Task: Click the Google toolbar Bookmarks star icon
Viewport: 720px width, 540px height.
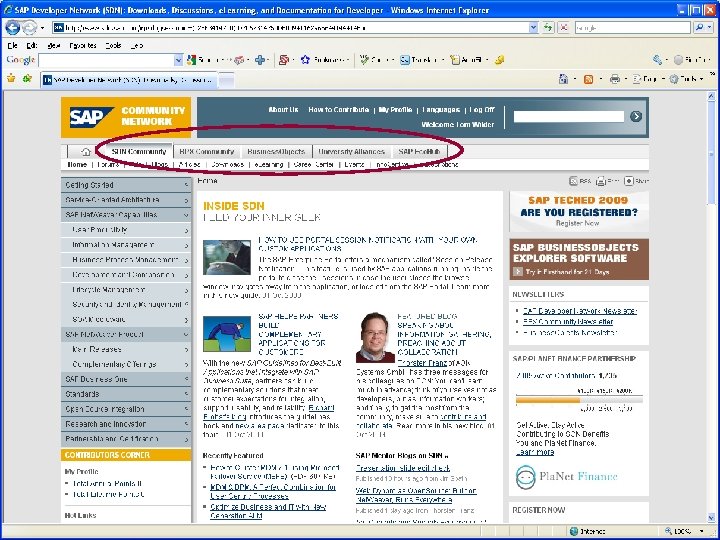Action: click(x=305, y=60)
